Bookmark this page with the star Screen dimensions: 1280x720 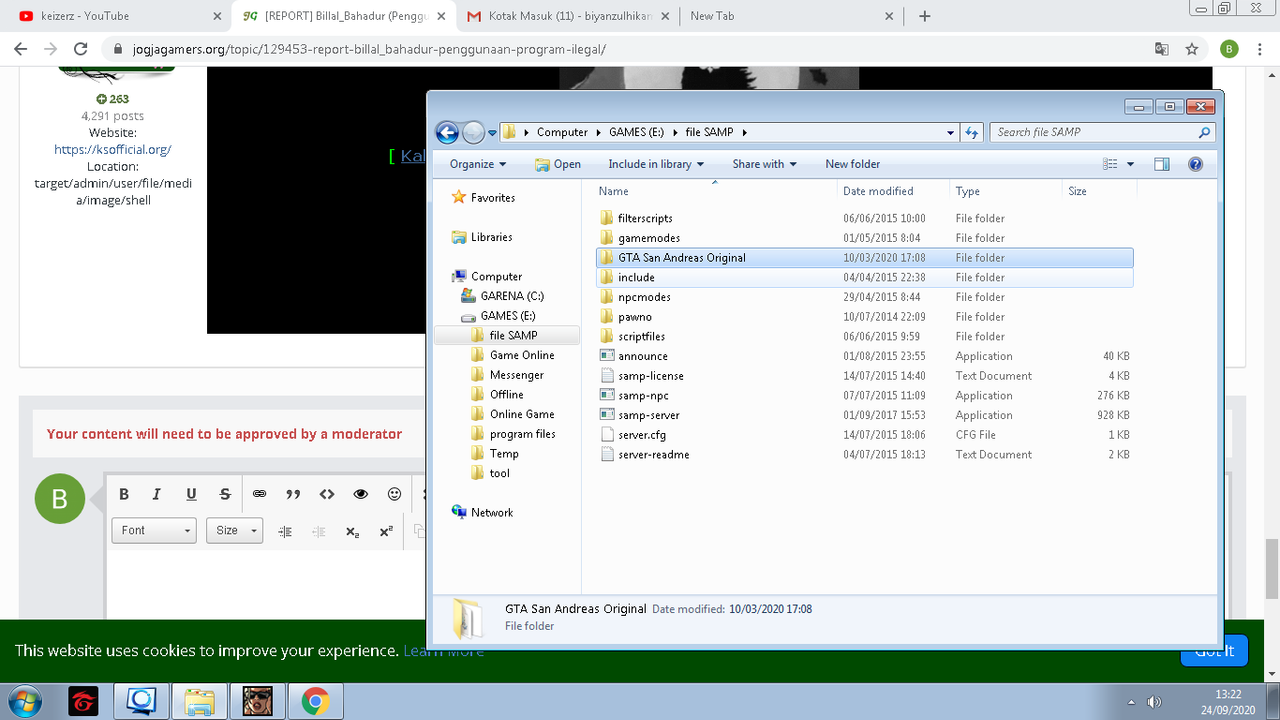(1191, 49)
